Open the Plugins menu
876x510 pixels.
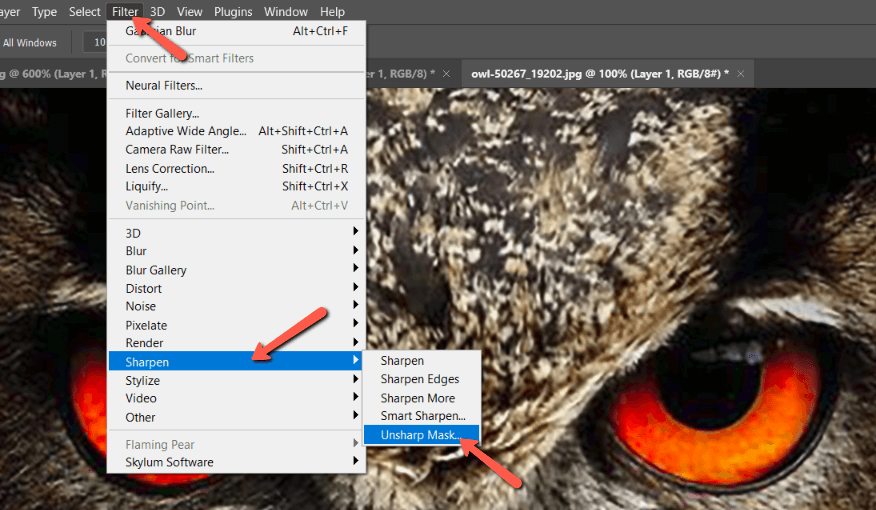click(232, 12)
